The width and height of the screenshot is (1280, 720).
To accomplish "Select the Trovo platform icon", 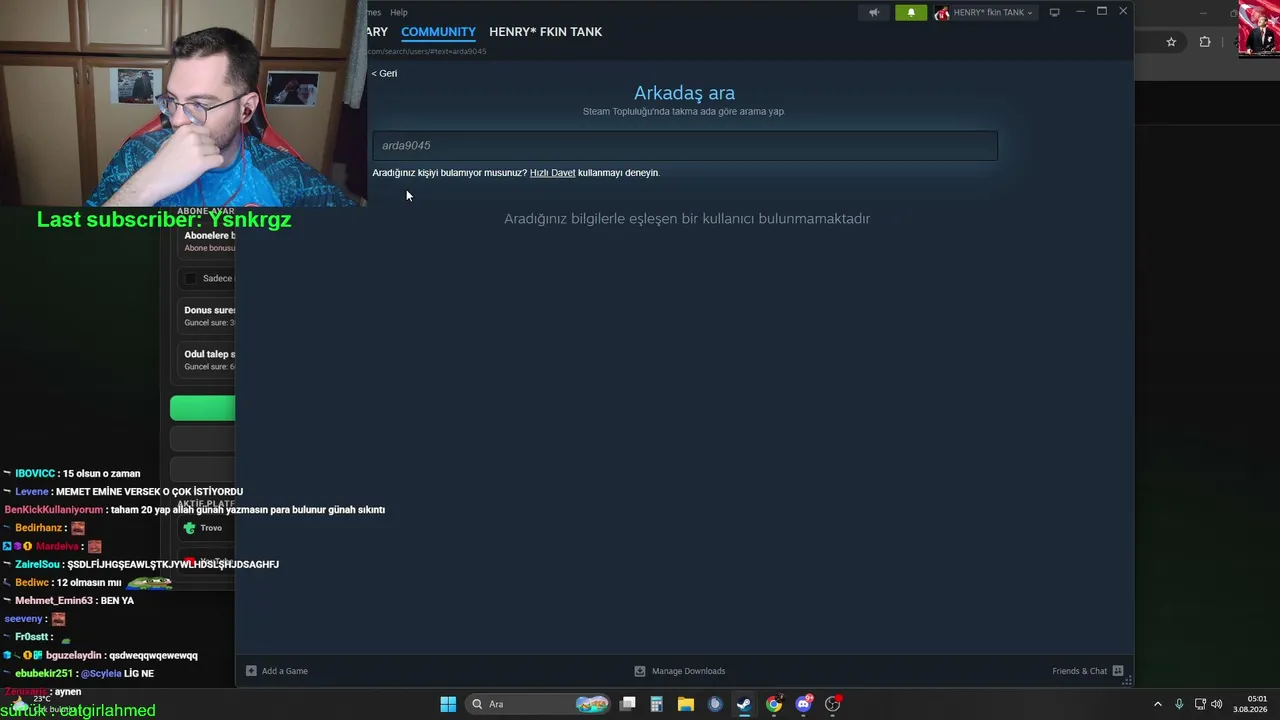I will (190, 528).
